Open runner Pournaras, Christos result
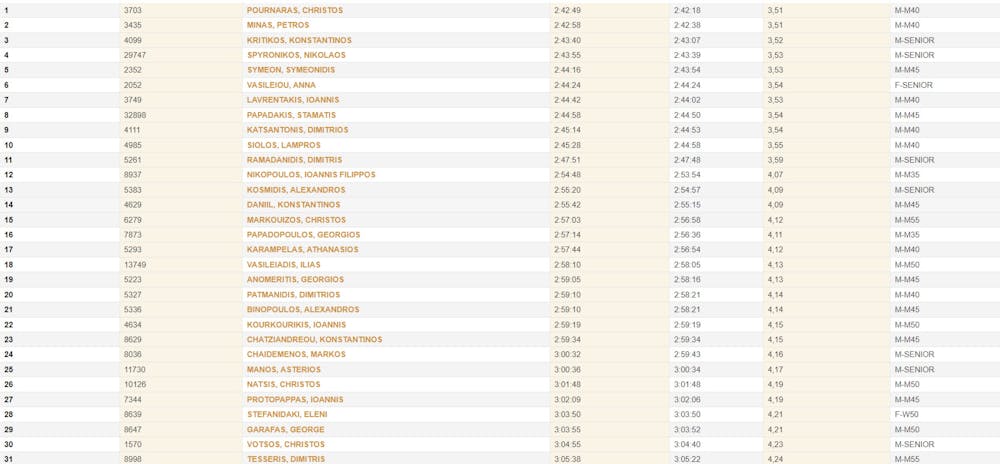This screenshot has width=1000, height=464. point(295,10)
